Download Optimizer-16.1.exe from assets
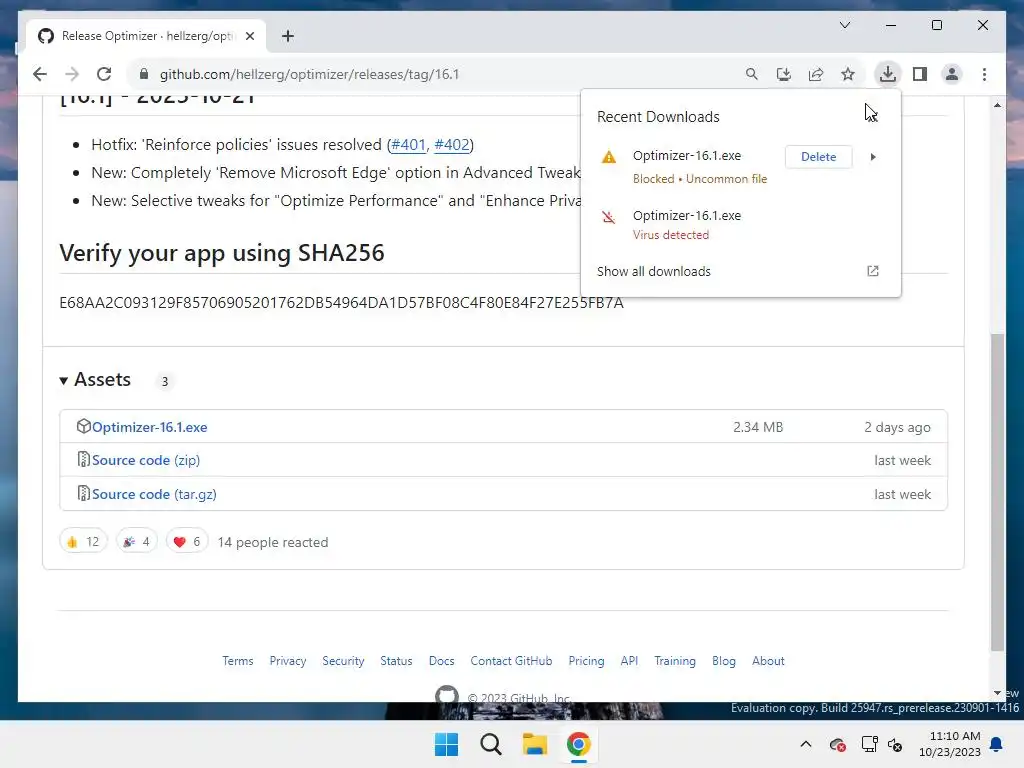 tap(150, 427)
